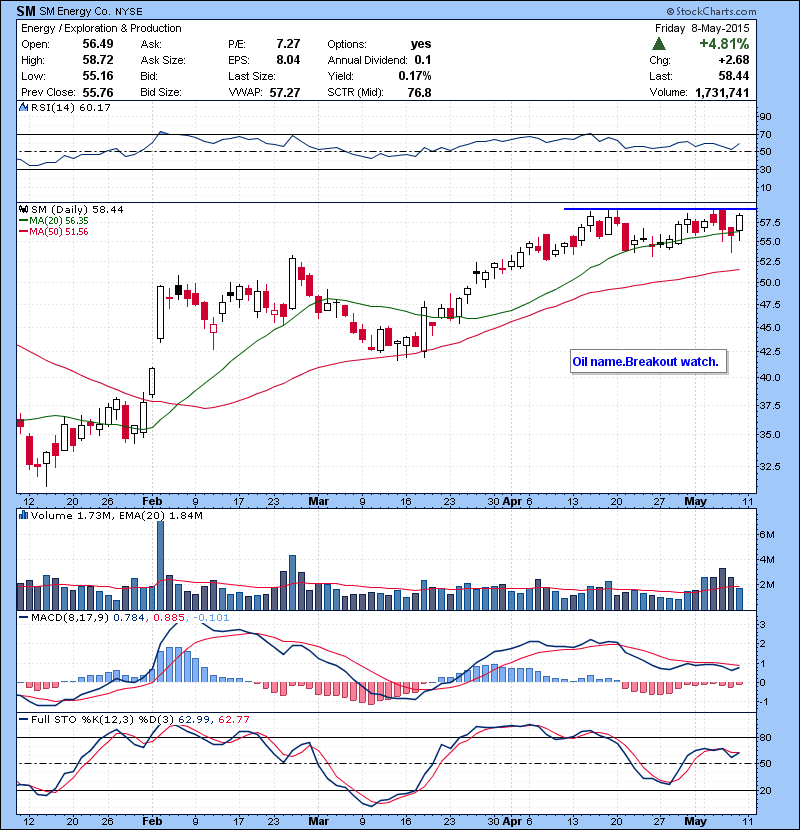The image size is (800, 830).
Task: Click the NYSE exchange label
Action: pyautogui.click(x=129, y=12)
